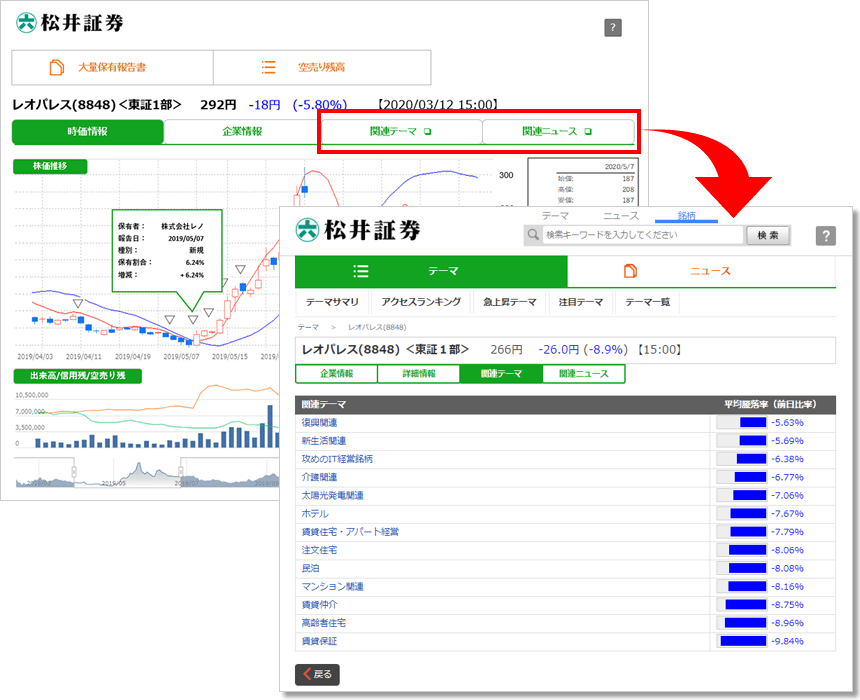The width and height of the screenshot is (860, 700).
Task: Click the magnifier search icon
Action: pyautogui.click(x=533, y=235)
